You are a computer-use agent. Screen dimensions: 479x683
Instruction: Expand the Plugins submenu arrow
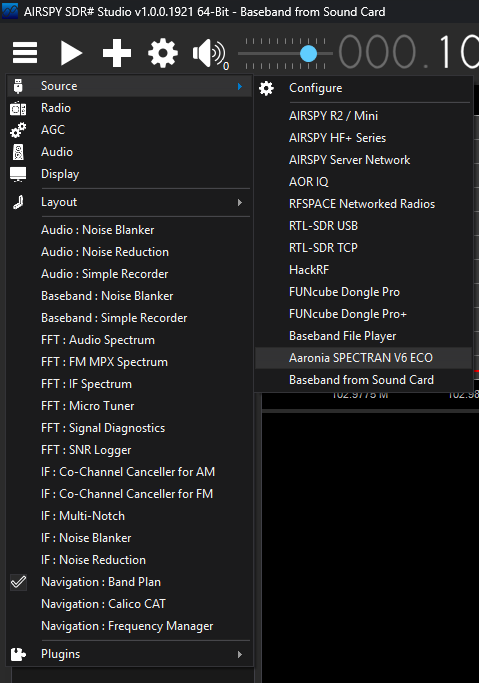tap(240, 654)
